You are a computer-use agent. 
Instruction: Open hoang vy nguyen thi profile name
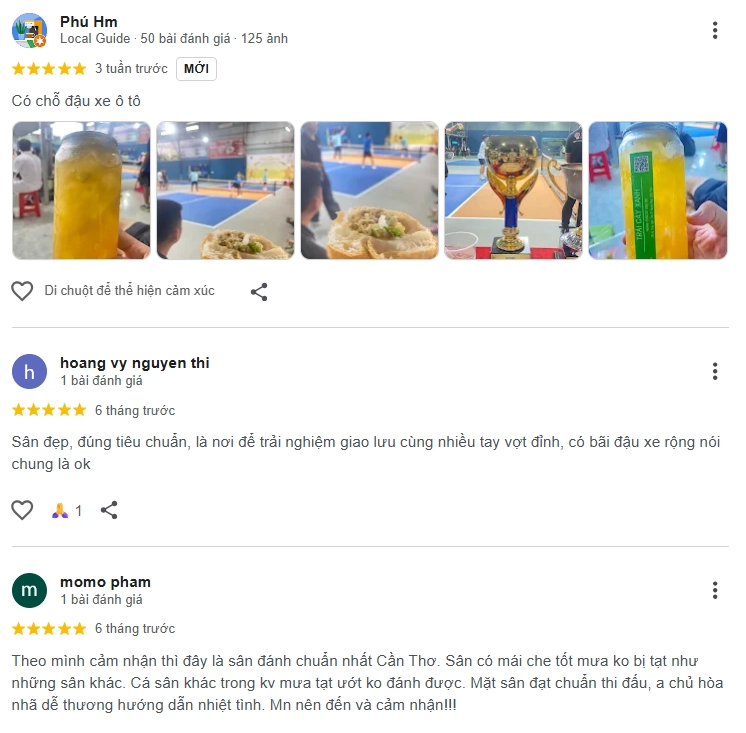point(135,363)
